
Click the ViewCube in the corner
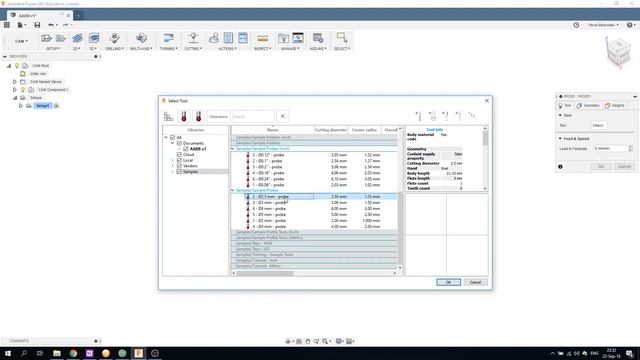pos(618,52)
